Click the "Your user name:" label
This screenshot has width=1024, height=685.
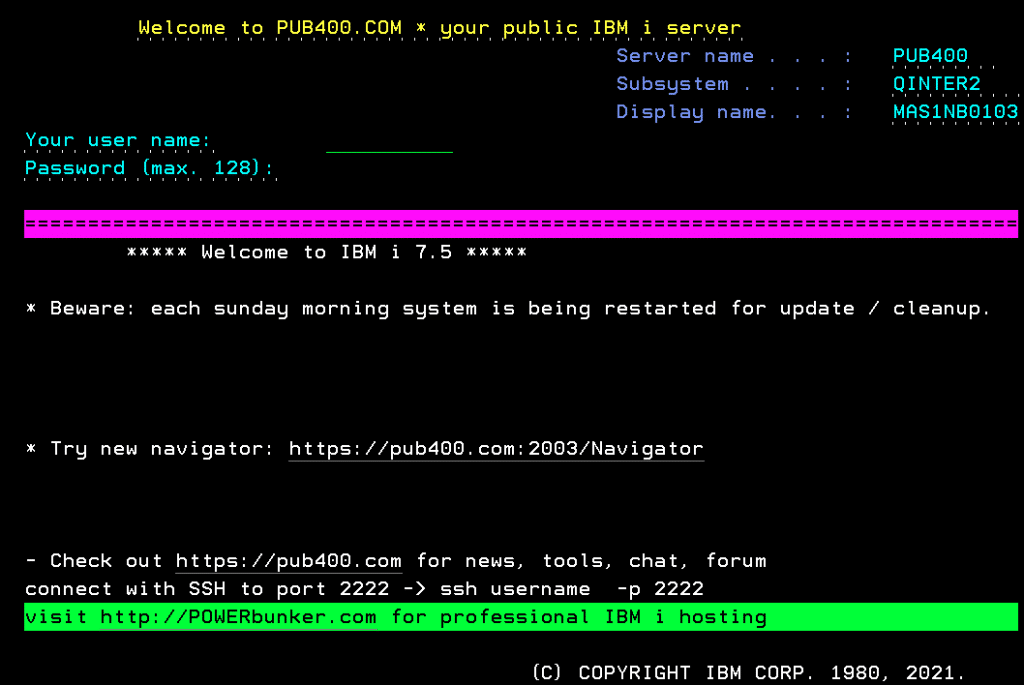click(118, 140)
